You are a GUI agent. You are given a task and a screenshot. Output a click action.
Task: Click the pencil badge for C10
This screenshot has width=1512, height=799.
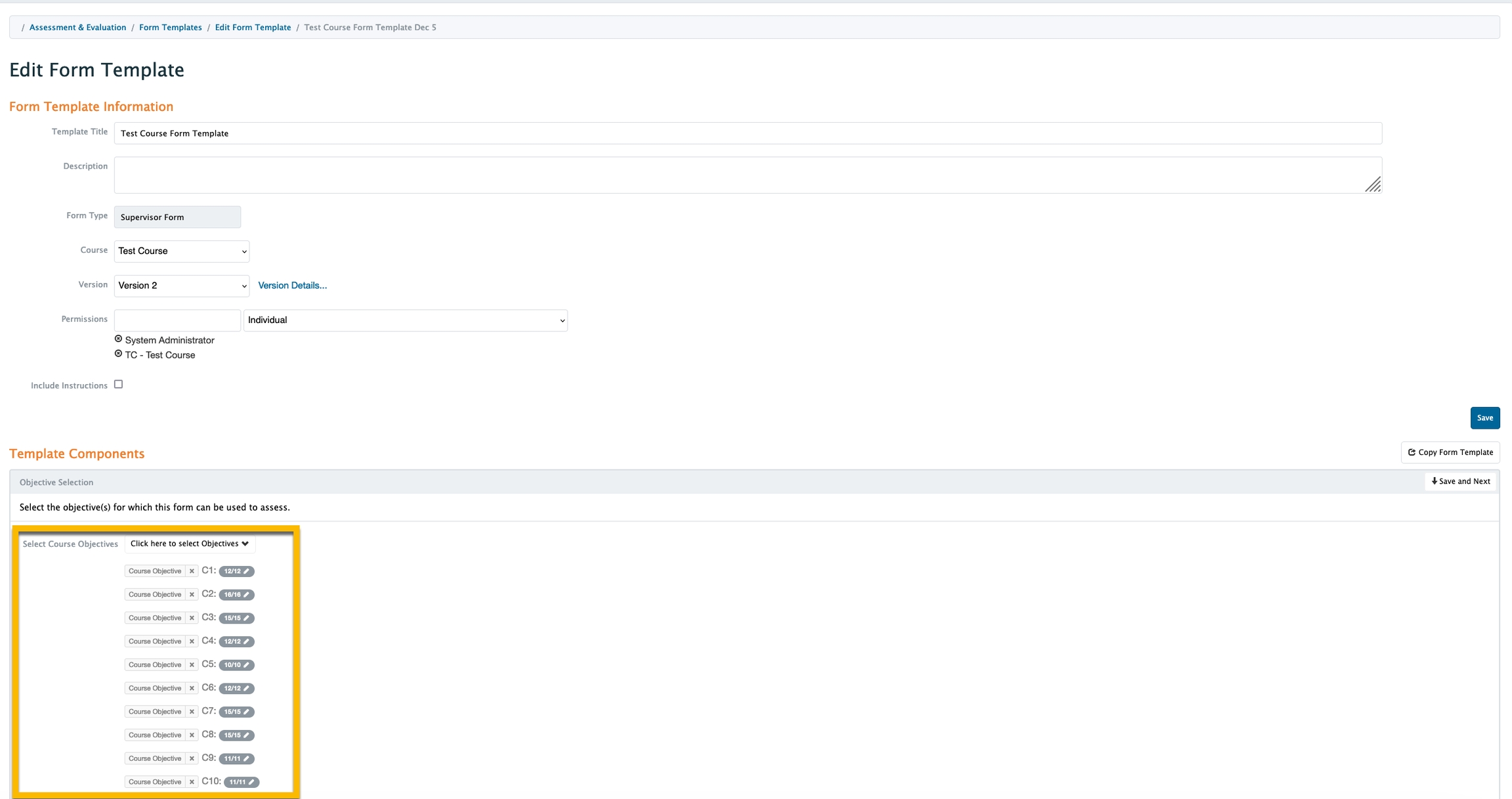tap(241, 782)
